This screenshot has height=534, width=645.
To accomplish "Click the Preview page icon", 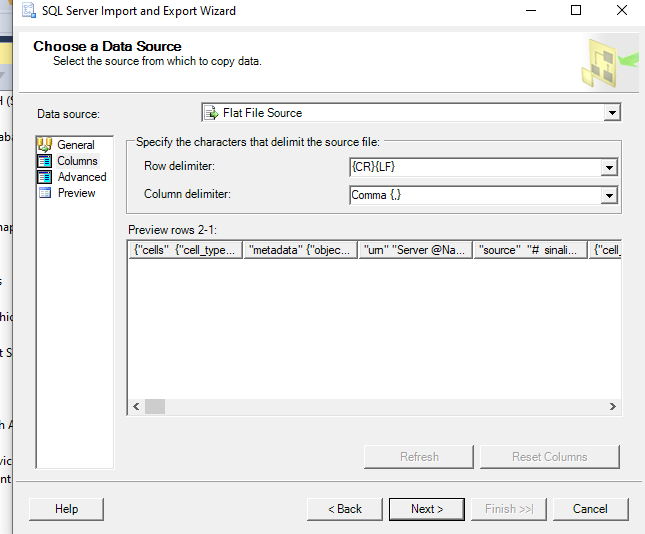I will click(x=45, y=193).
